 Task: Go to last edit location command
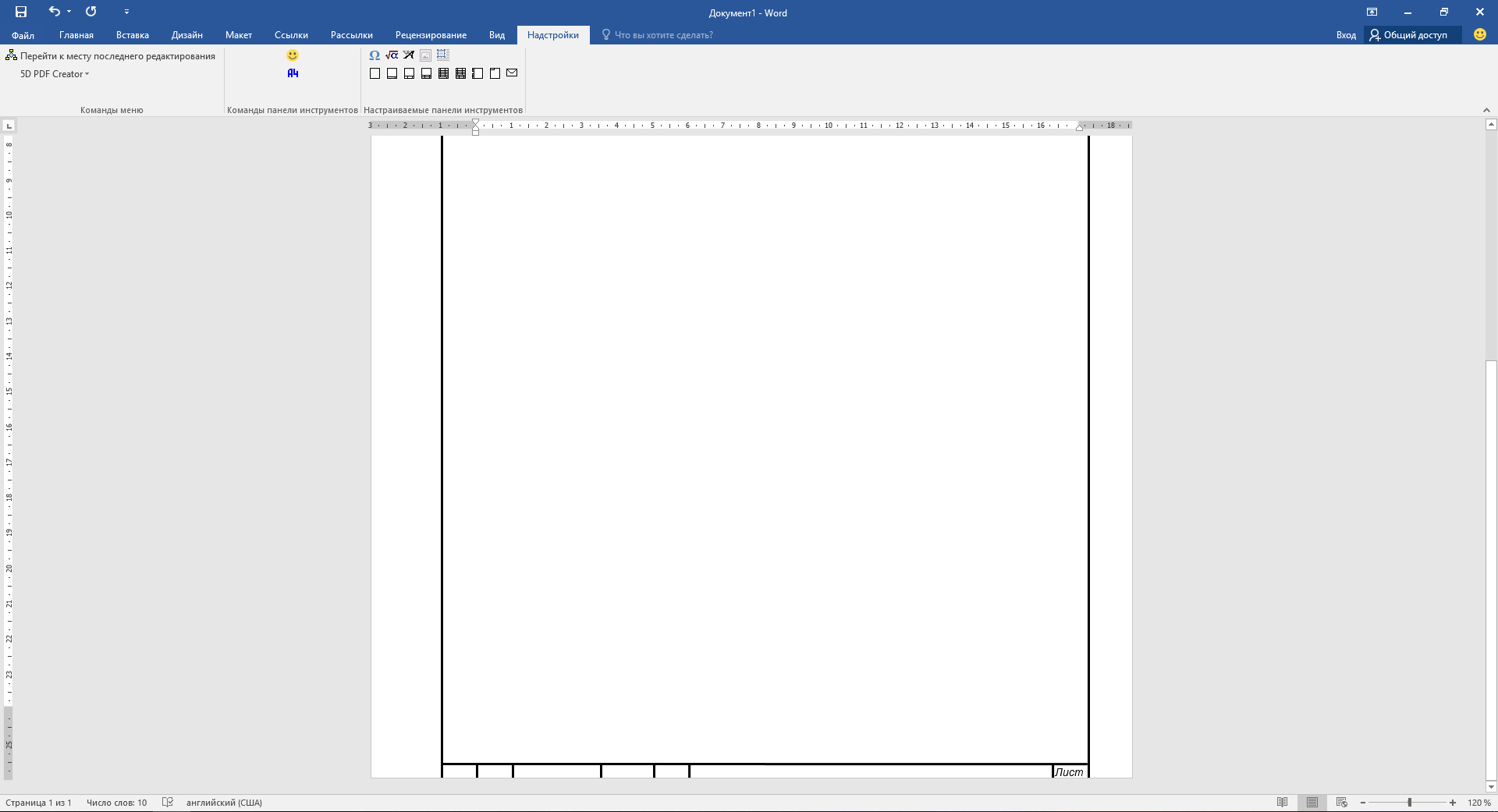pos(110,56)
